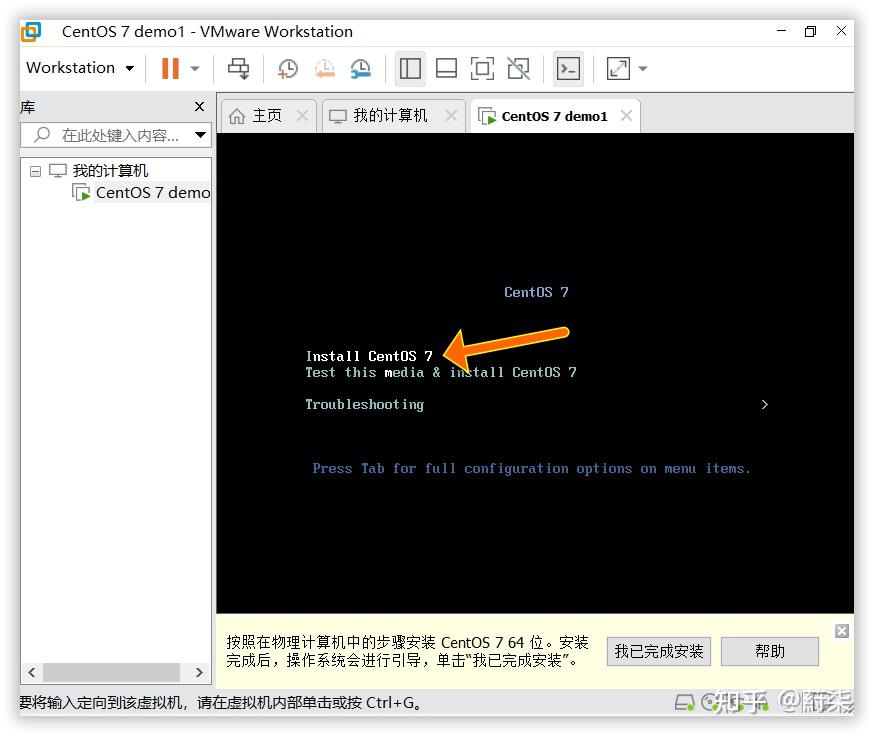Toggle the library sidebar panel icon
The height and width of the screenshot is (736, 874).
coord(410,68)
